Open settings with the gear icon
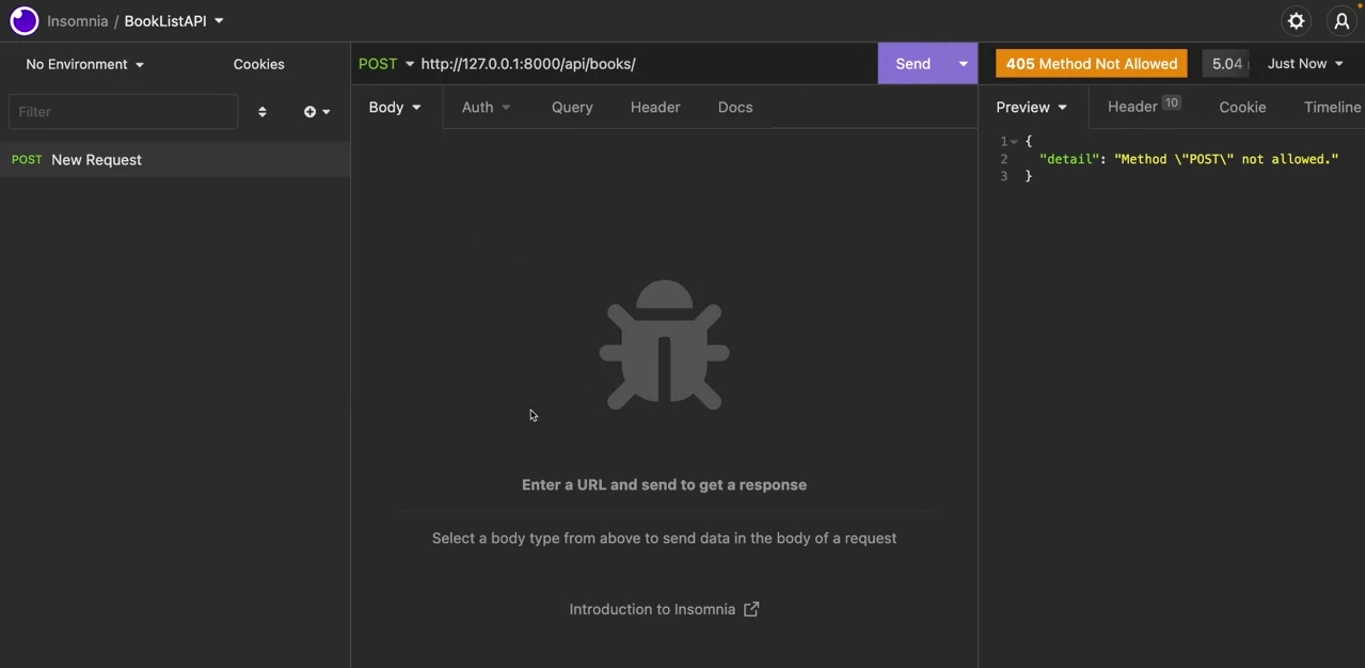This screenshot has height=668, width=1365. click(x=1296, y=21)
